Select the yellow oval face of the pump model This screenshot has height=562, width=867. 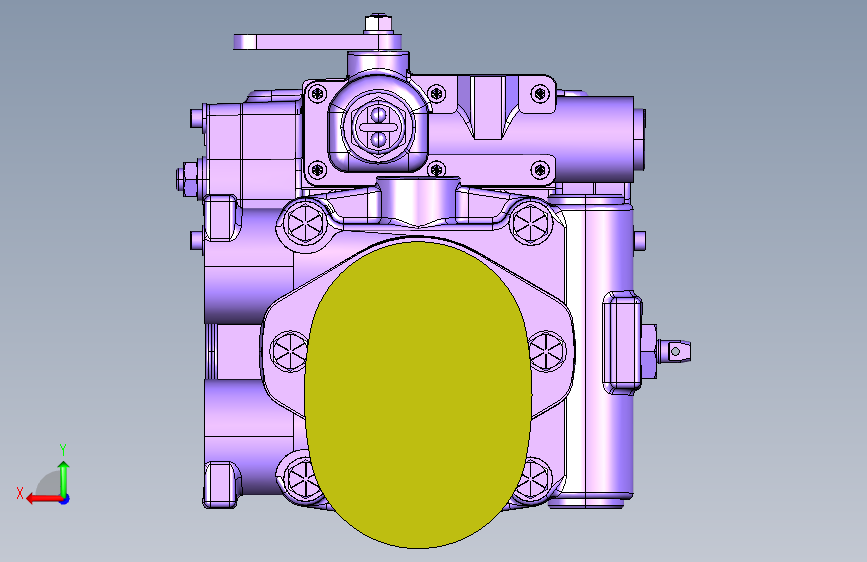418,394
